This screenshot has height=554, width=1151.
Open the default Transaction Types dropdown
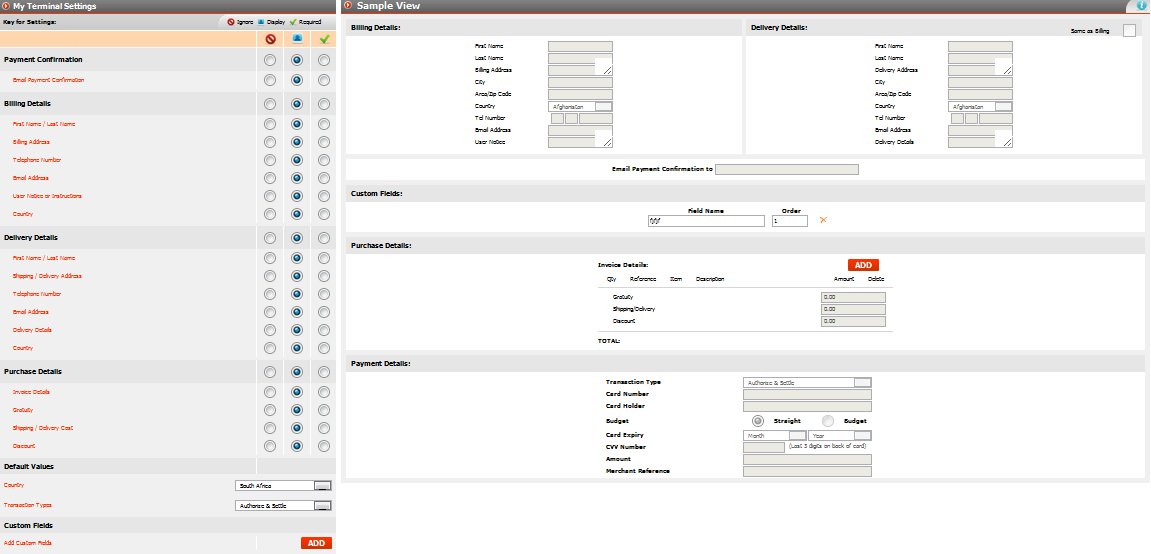[283, 506]
